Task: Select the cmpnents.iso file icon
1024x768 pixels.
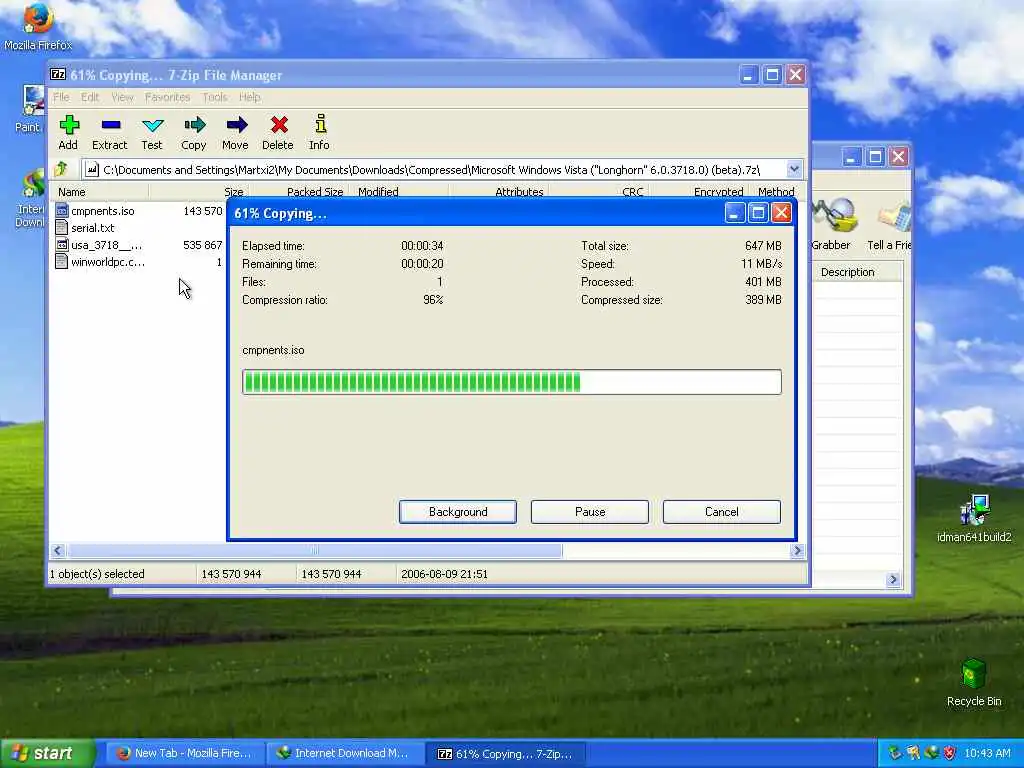Action: (x=62, y=210)
